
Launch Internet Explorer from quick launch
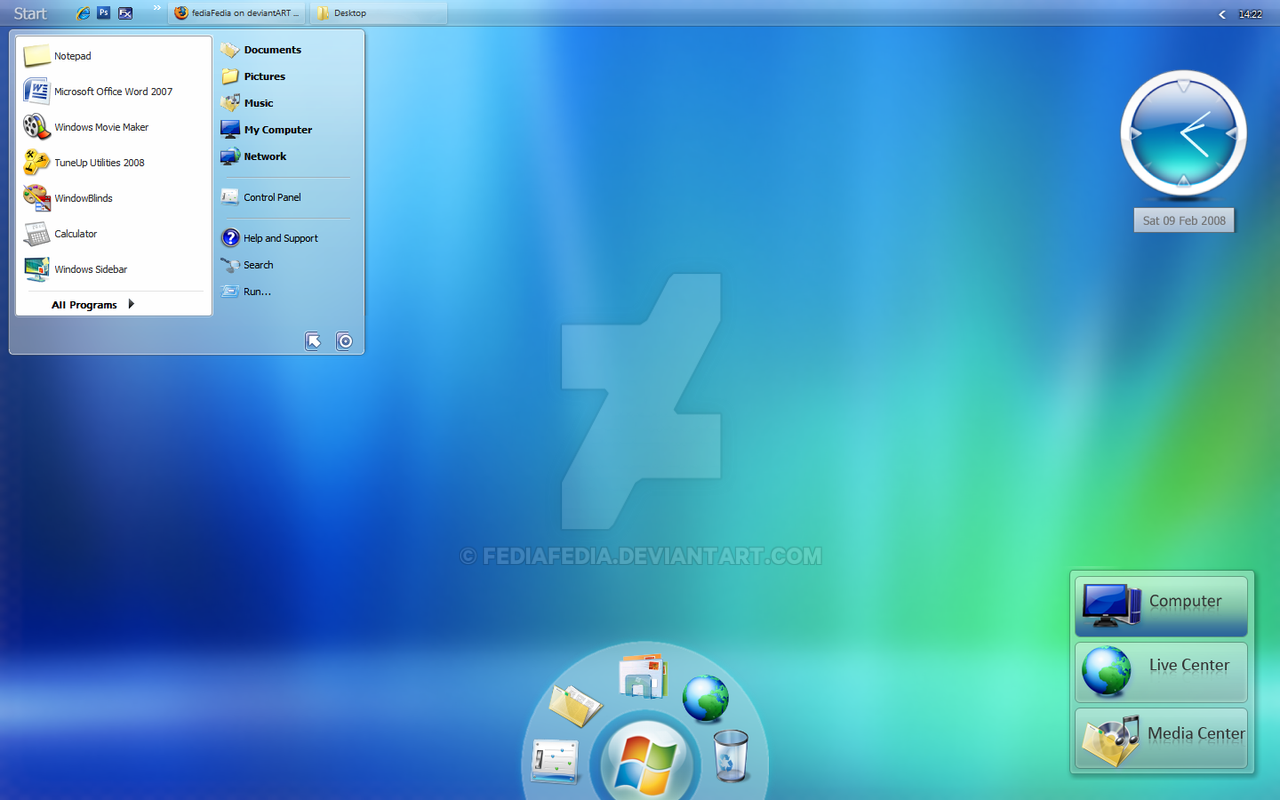(x=83, y=13)
